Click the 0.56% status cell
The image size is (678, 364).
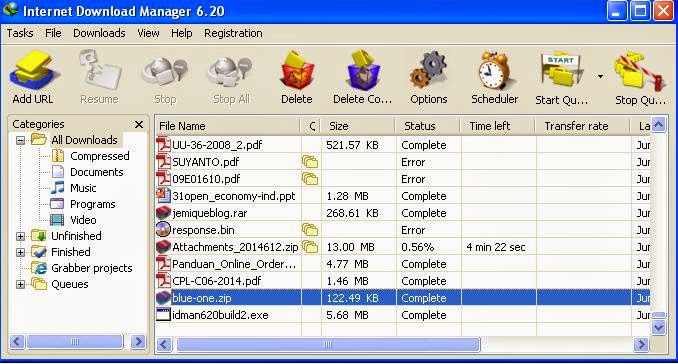(417, 247)
